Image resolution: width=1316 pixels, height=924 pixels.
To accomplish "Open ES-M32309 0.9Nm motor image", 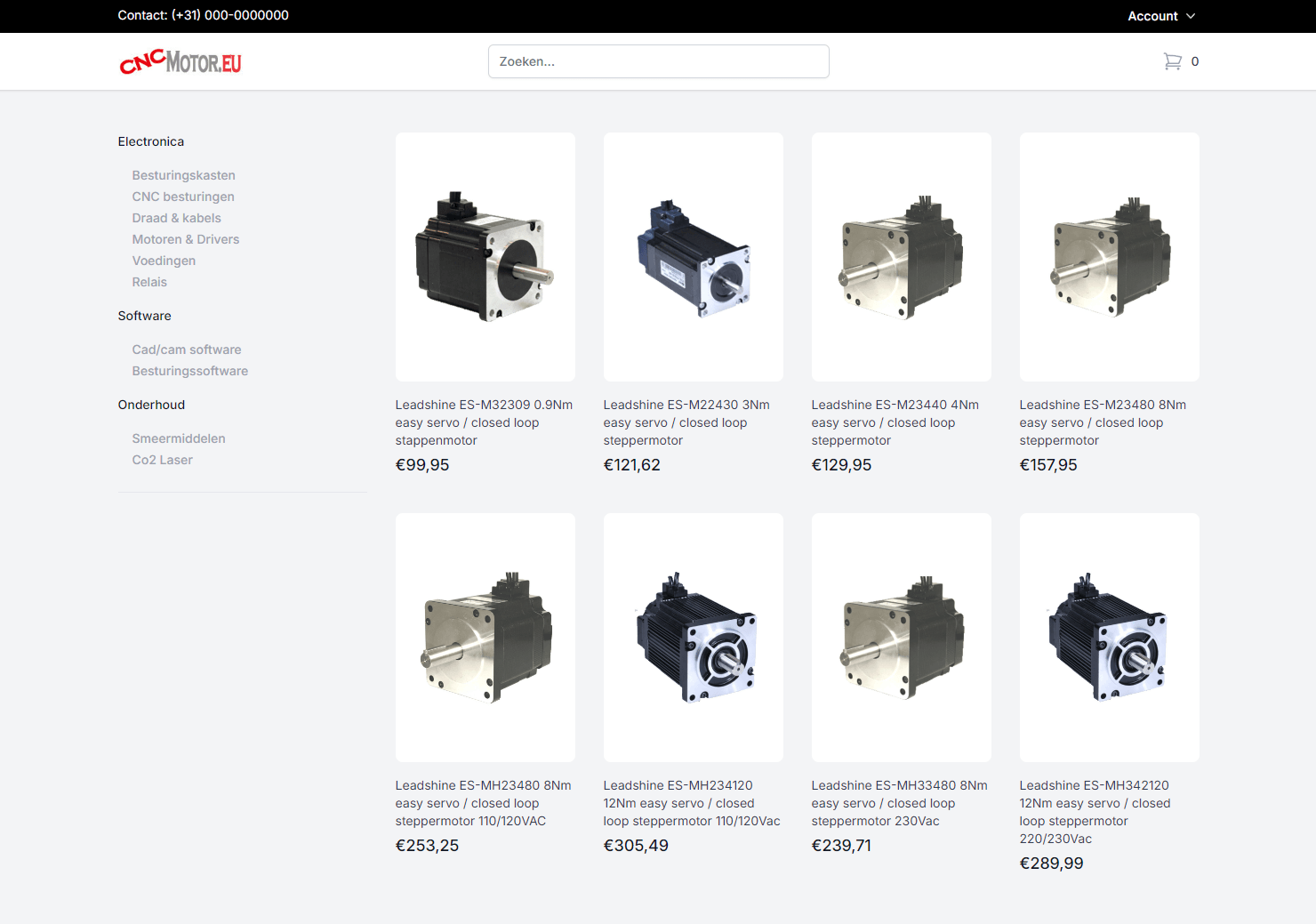I will 485,257.
